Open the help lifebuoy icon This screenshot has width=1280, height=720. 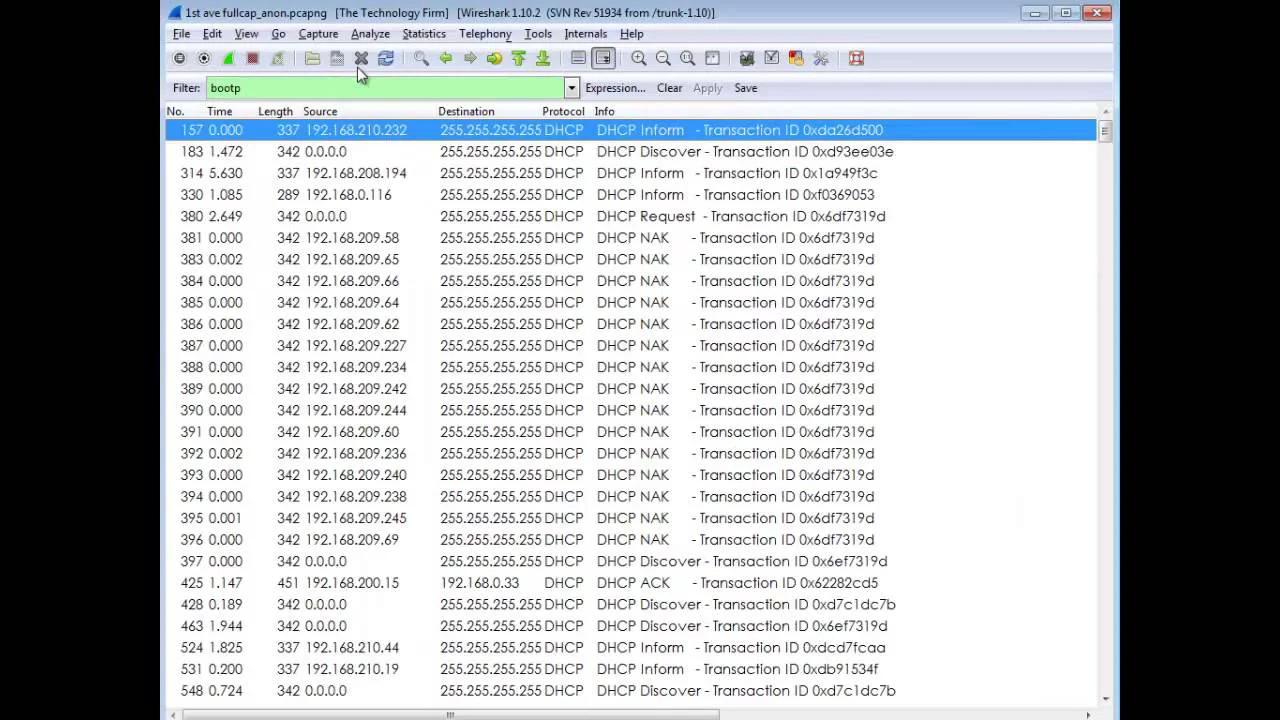[x=856, y=59]
